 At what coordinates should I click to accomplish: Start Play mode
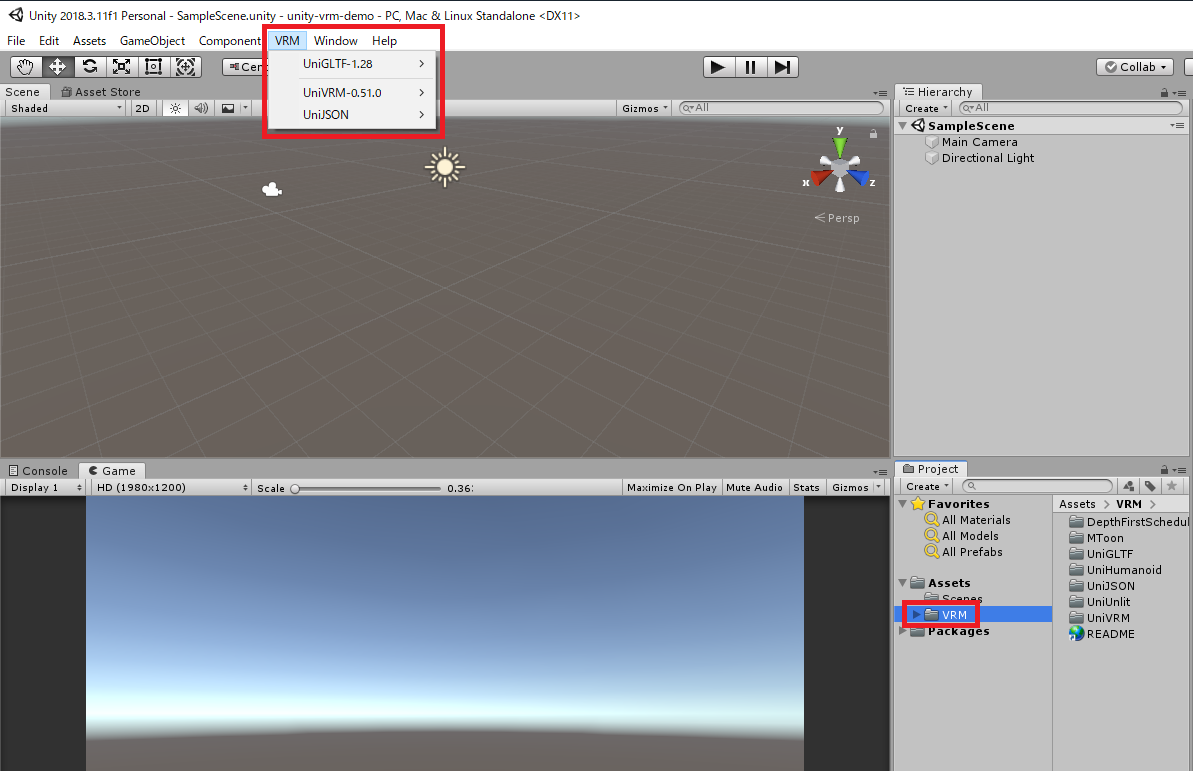coord(717,67)
